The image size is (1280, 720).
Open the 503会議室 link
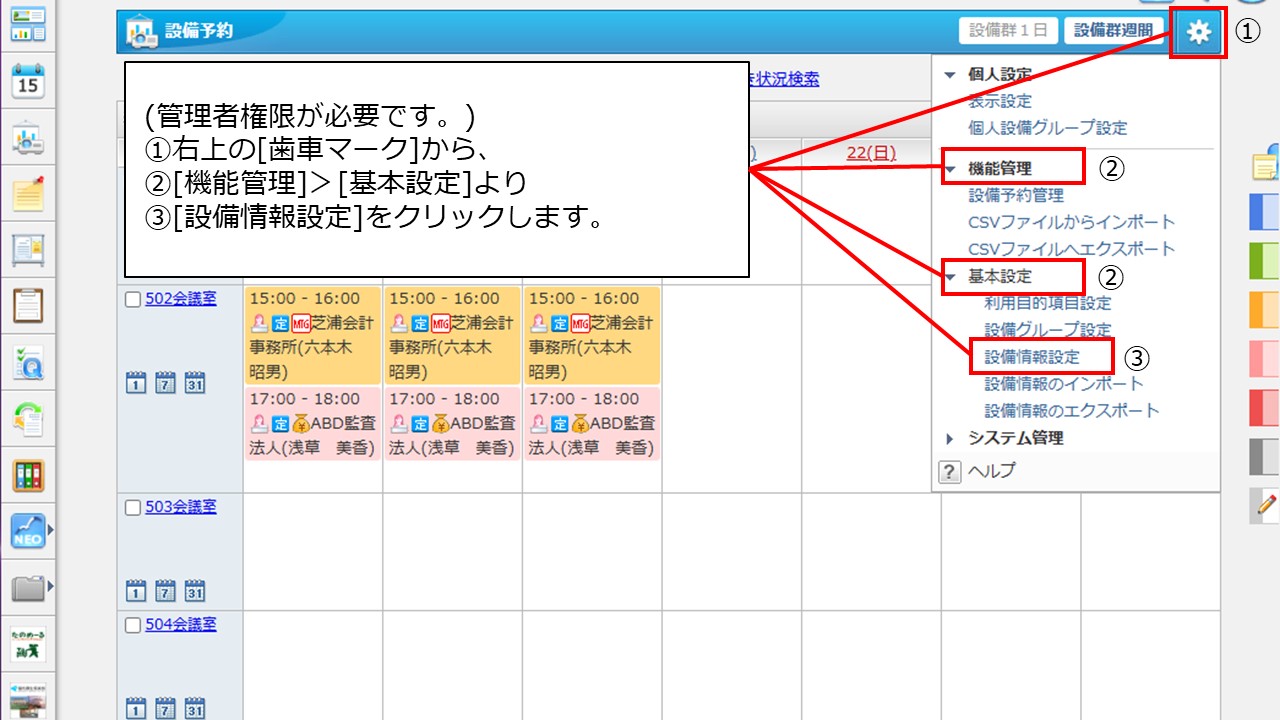[181, 507]
